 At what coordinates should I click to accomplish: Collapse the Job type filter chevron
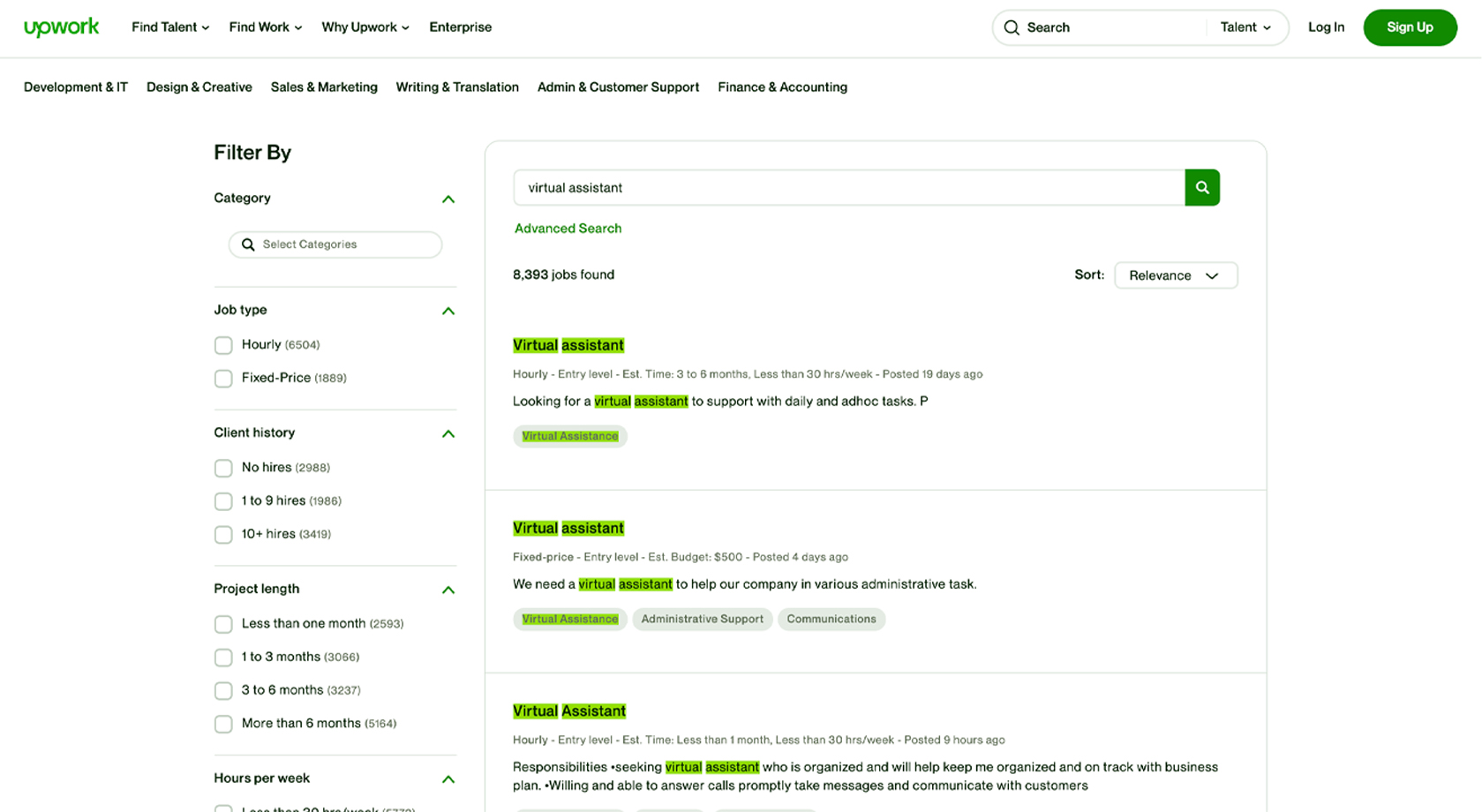448,311
